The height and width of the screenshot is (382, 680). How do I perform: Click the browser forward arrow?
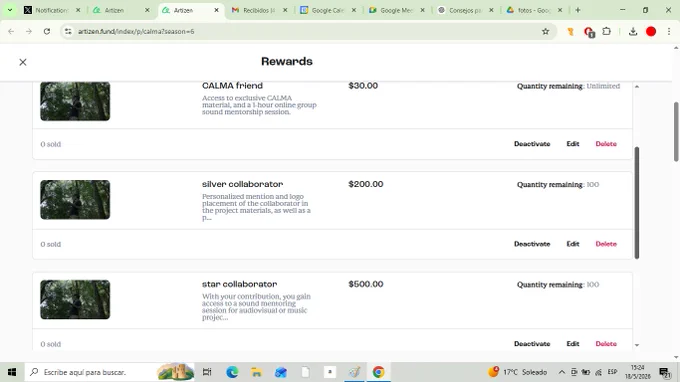29,31
